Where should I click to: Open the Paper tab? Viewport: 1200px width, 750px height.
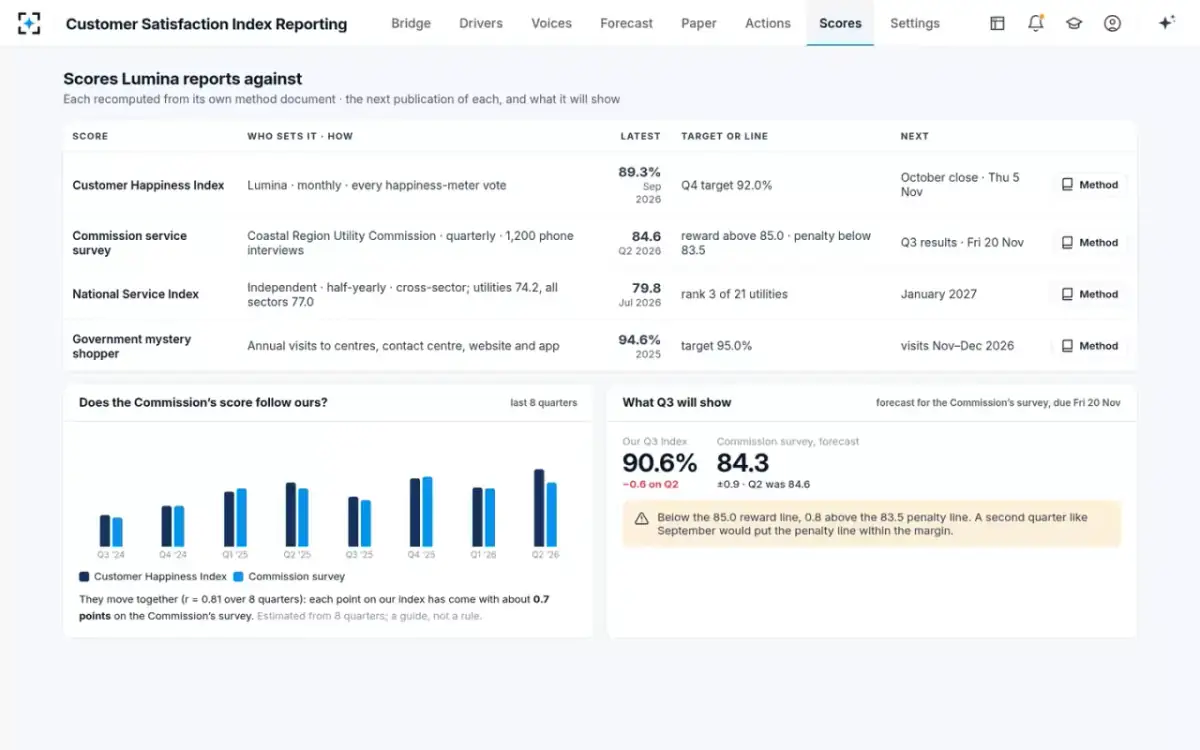pos(699,23)
